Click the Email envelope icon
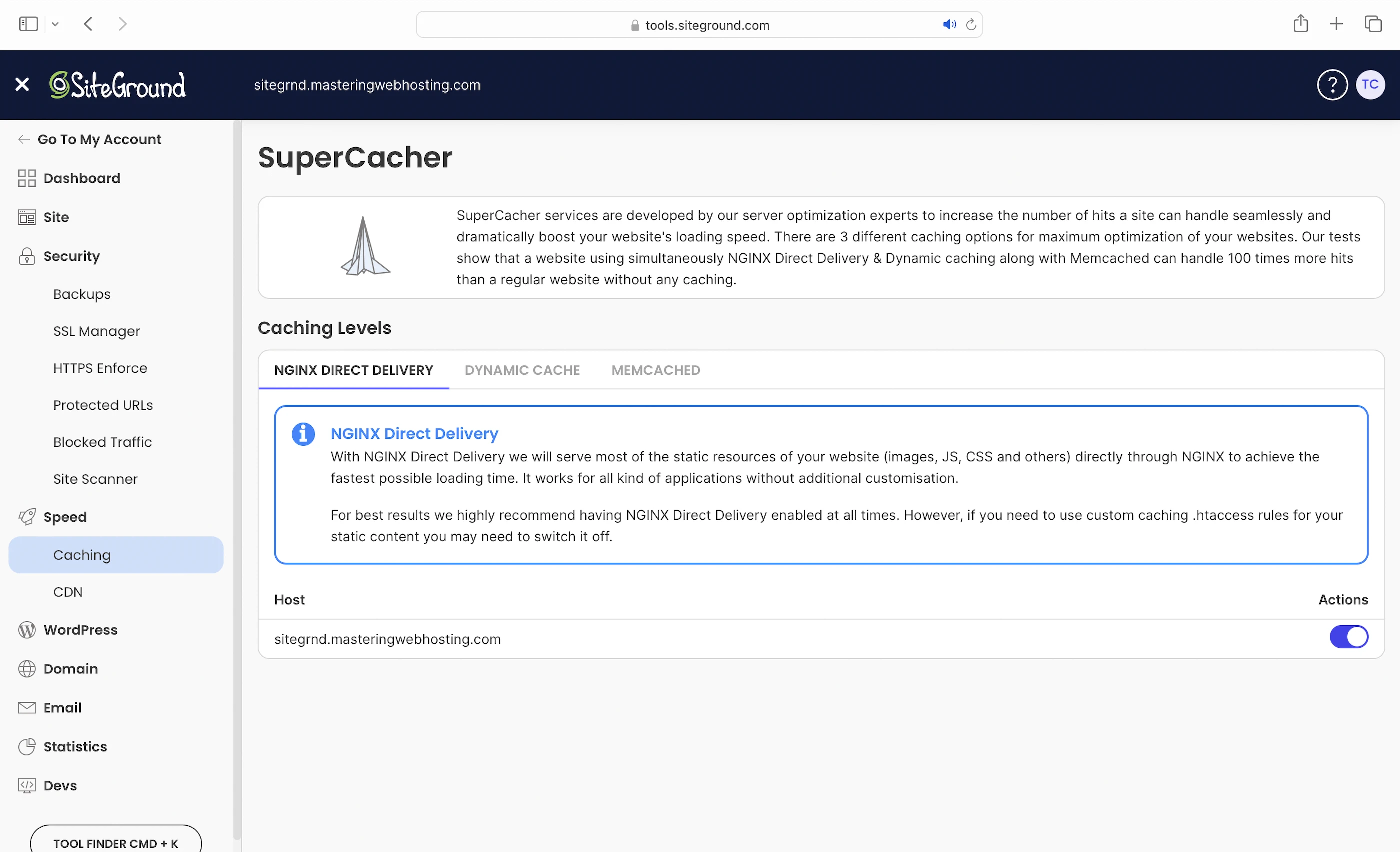Image resolution: width=1400 pixels, height=852 pixels. tap(26, 707)
